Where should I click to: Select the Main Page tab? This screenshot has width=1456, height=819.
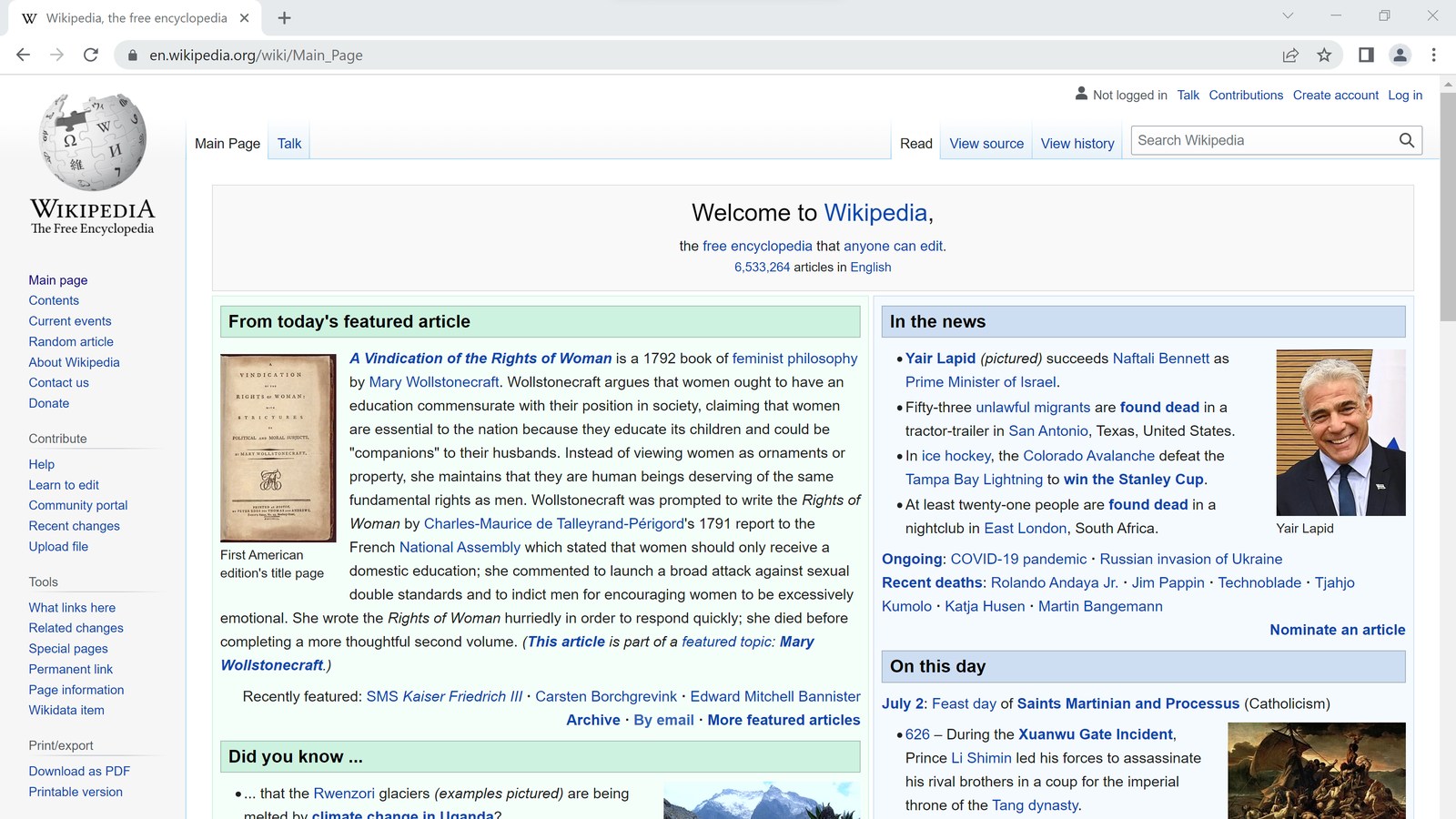click(227, 144)
